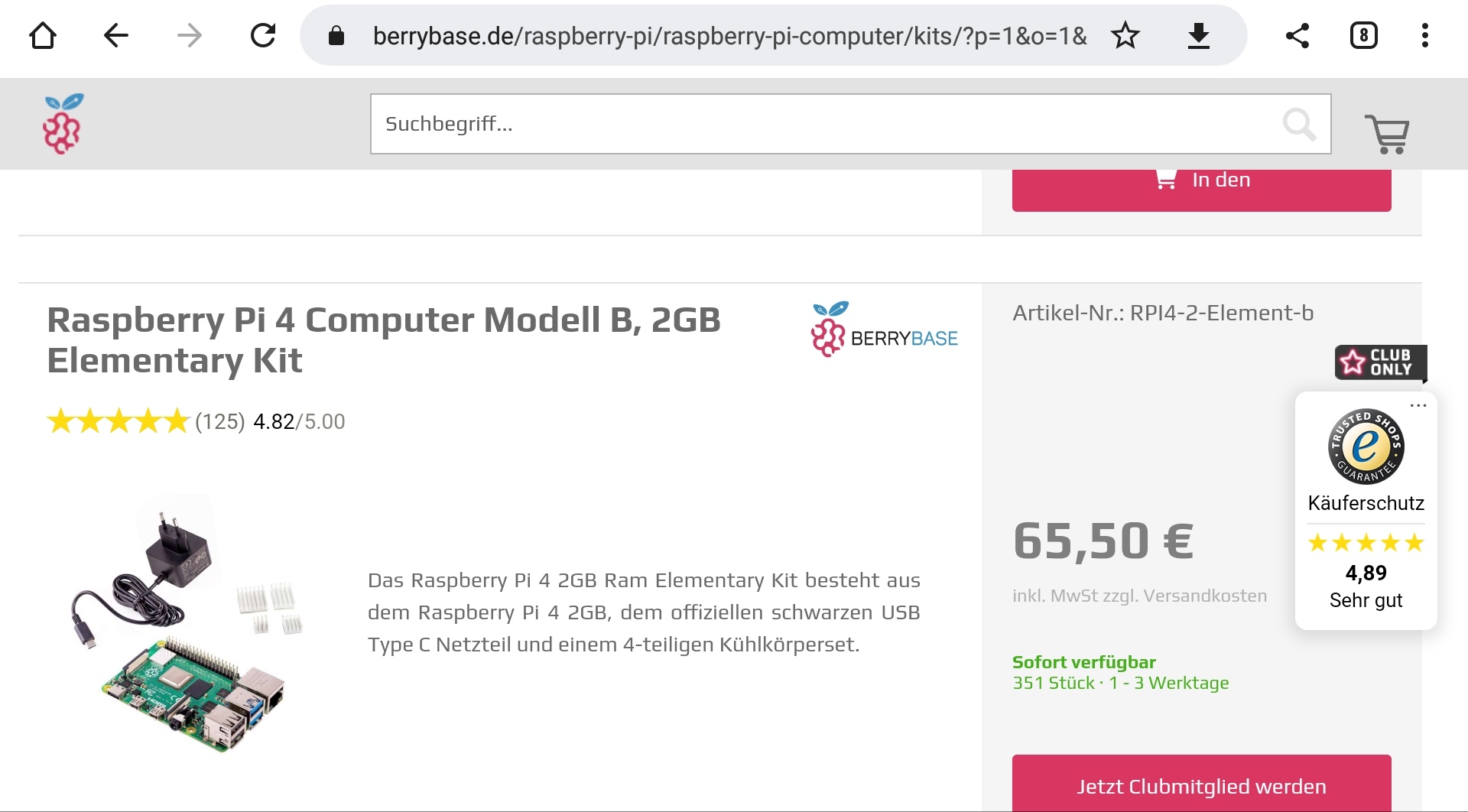This screenshot has height=812, width=1468.
Task: Open the tab switcher showing 8 tabs
Action: [x=1363, y=35]
